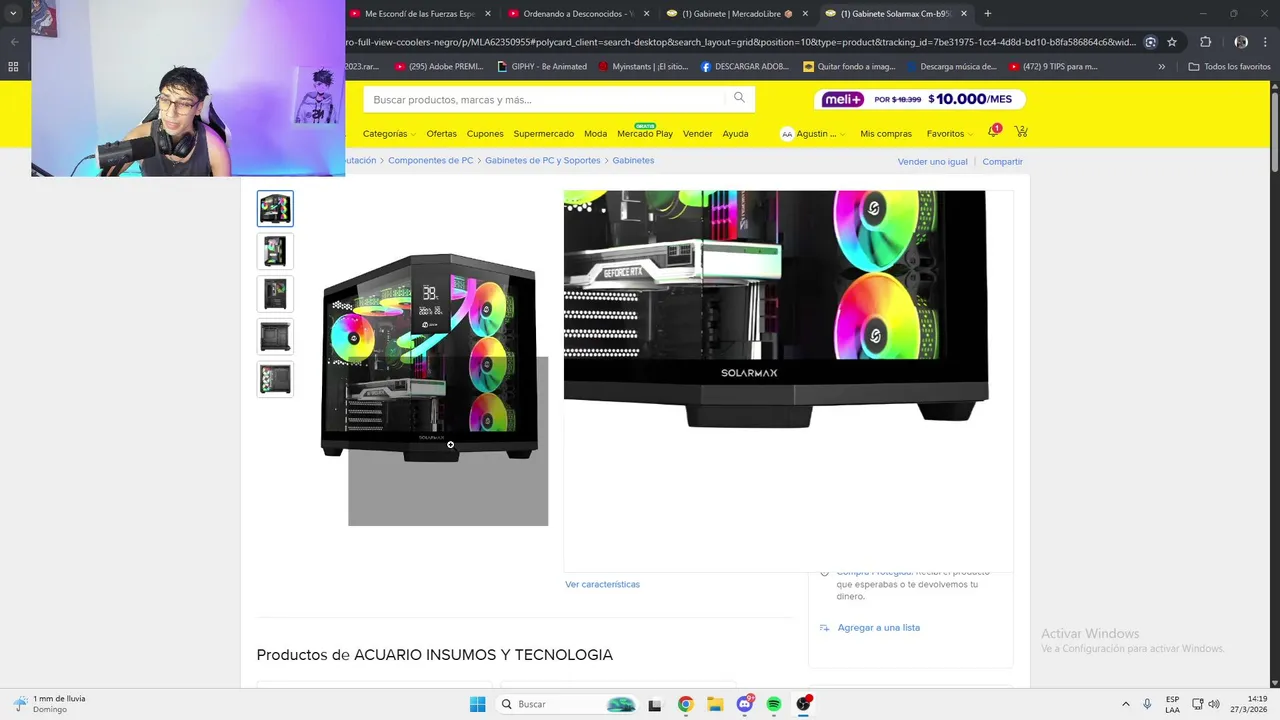This screenshot has height=720, width=1280.
Task: Click the Windows taskbar Buscar search box
Action: point(569,704)
